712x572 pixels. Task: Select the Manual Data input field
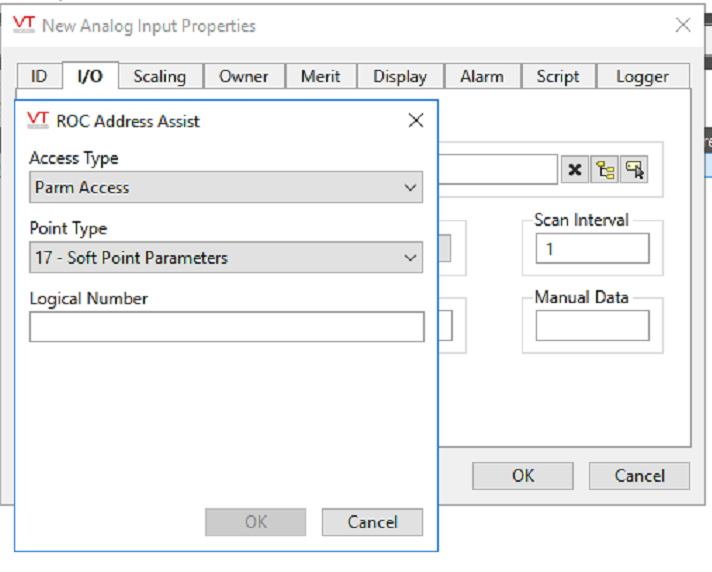[593, 325]
